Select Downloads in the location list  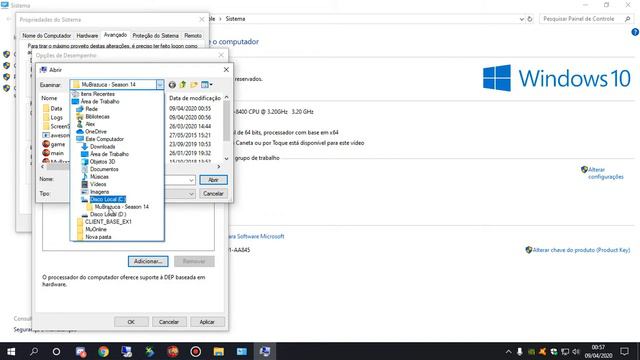pos(102,147)
